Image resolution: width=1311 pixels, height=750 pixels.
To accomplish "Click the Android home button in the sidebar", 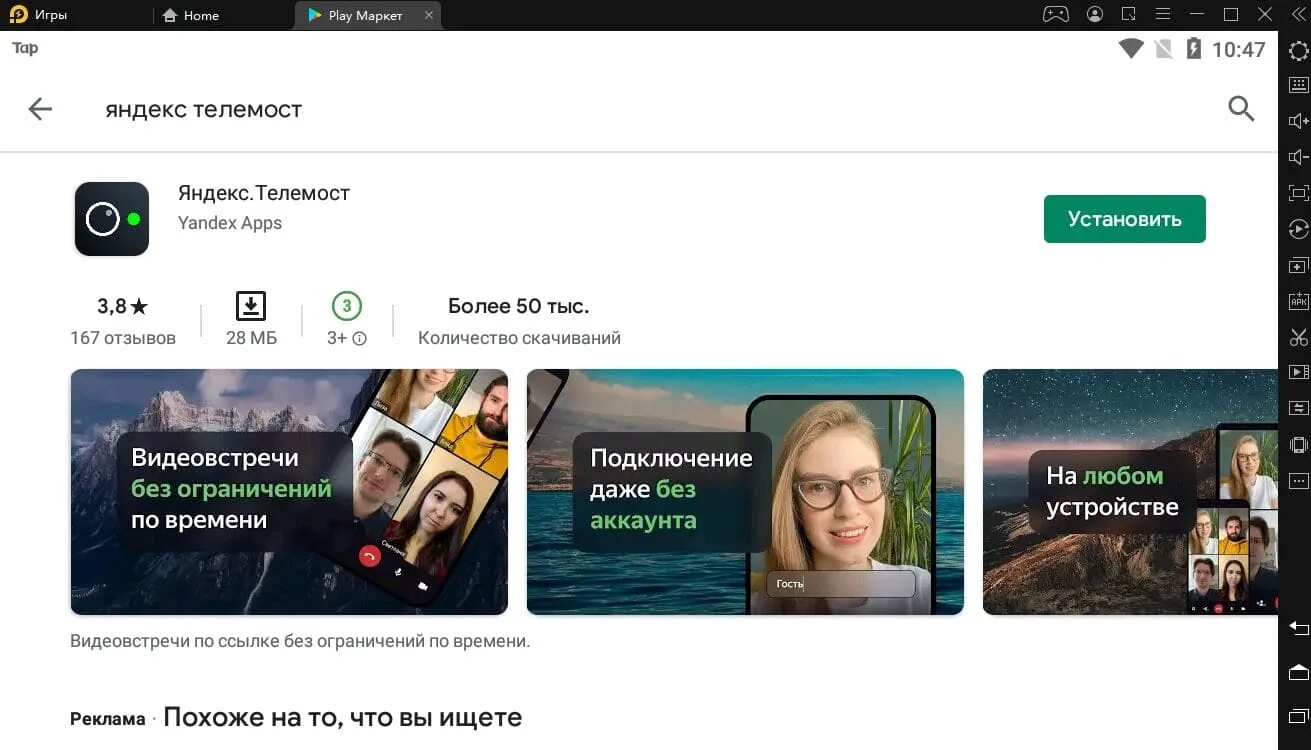I will (1298, 671).
